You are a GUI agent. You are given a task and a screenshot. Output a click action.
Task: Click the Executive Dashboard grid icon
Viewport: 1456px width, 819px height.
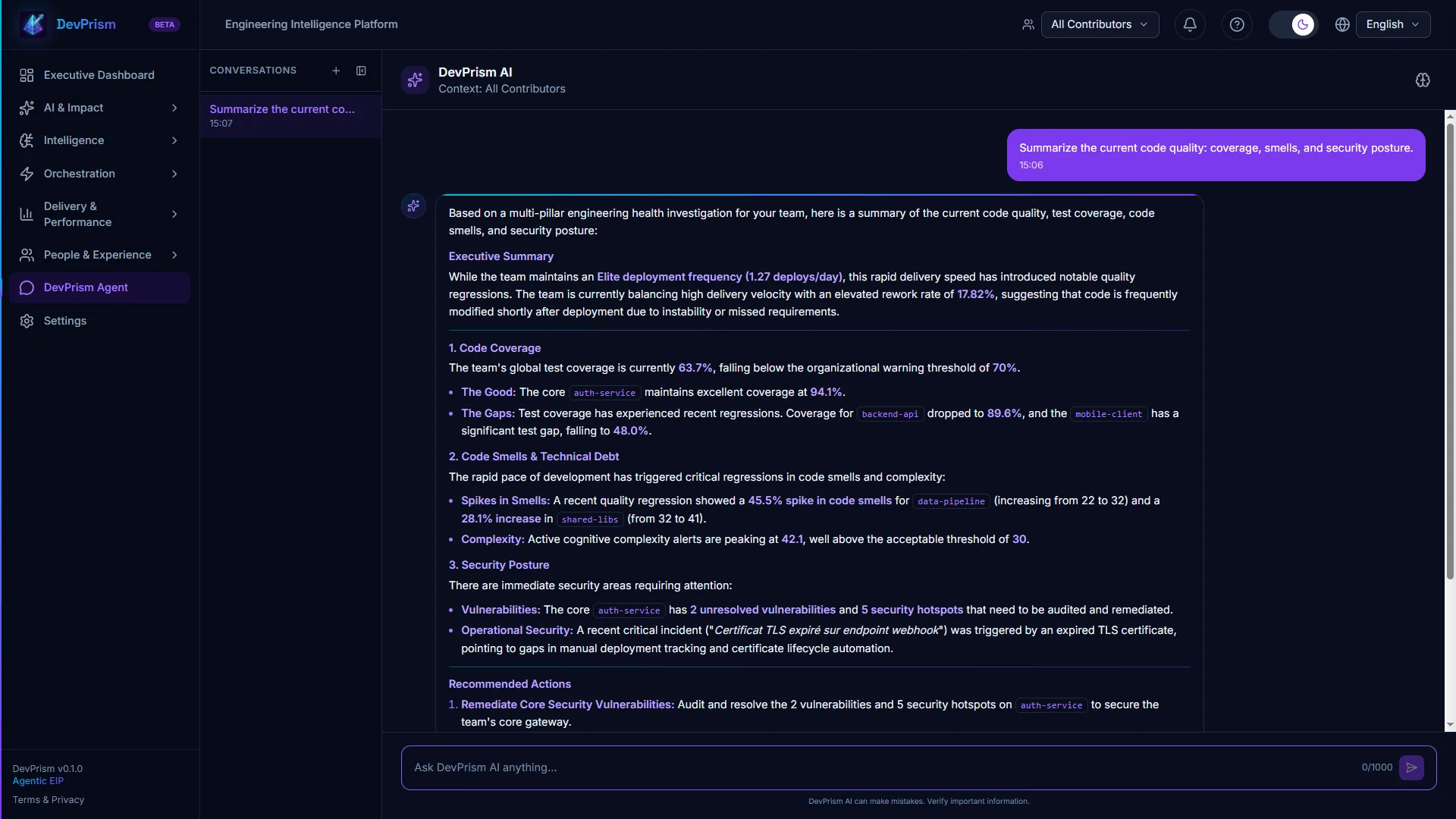[27, 75]
